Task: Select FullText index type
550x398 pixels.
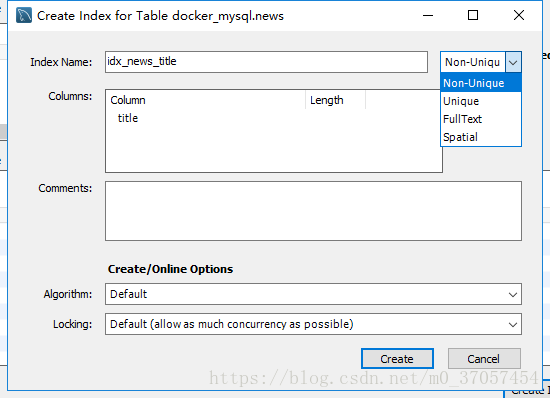Action: [x=481, y=119]
